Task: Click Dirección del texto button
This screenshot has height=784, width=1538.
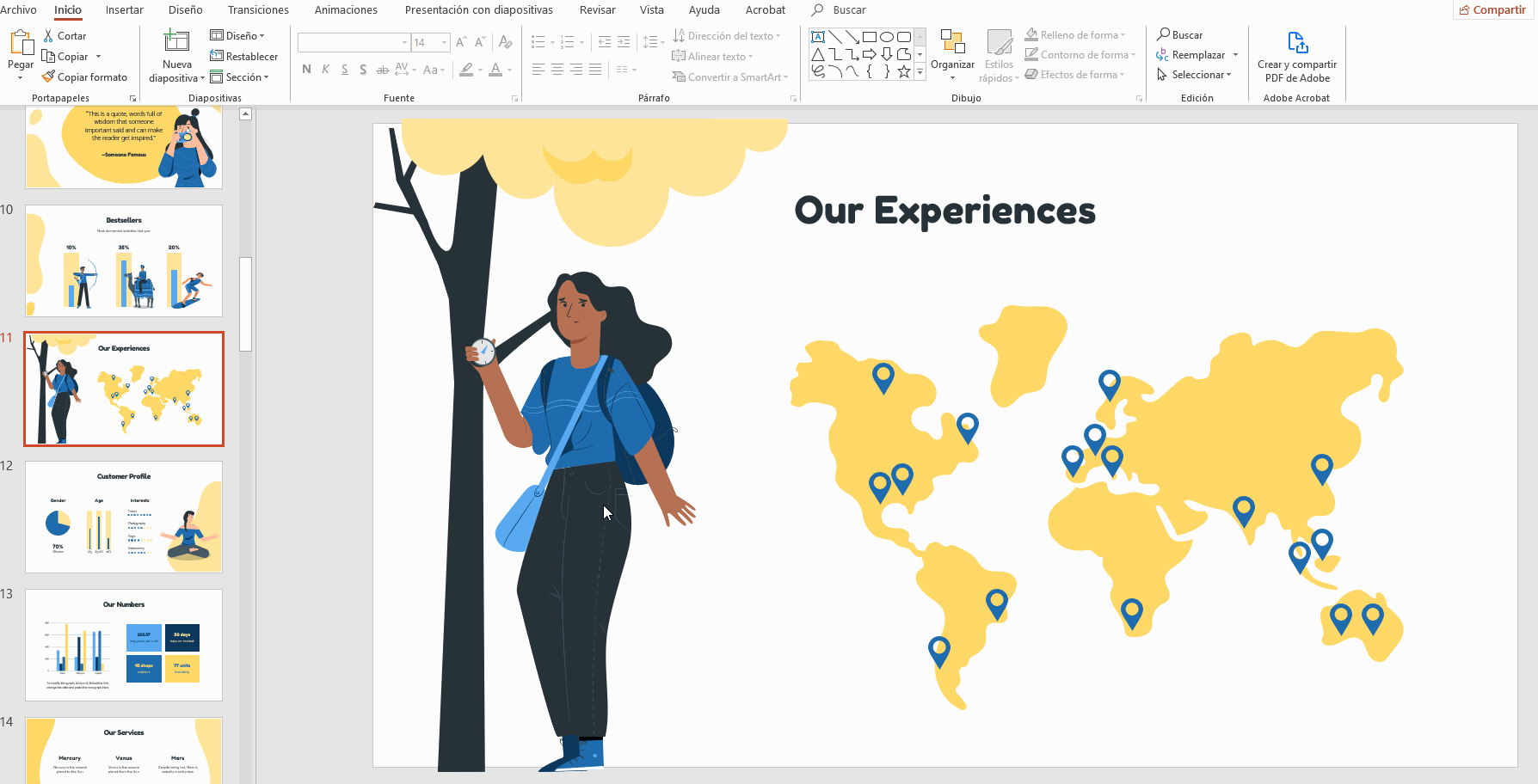Action: (726, 36)
